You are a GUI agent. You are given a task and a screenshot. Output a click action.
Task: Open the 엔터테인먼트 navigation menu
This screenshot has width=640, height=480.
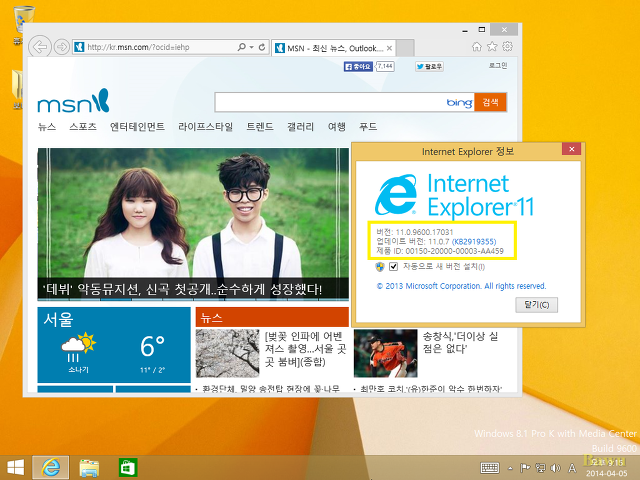point(138,127)
